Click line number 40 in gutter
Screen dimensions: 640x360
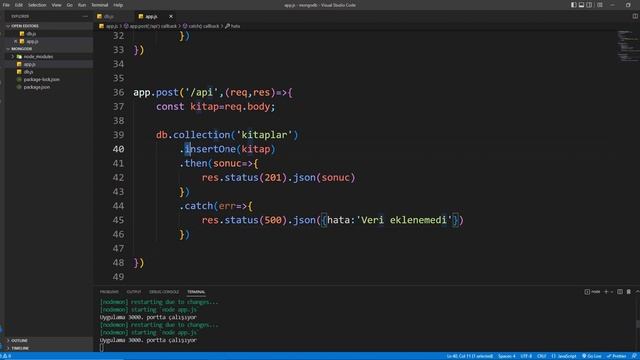click(x=118, y=149)
